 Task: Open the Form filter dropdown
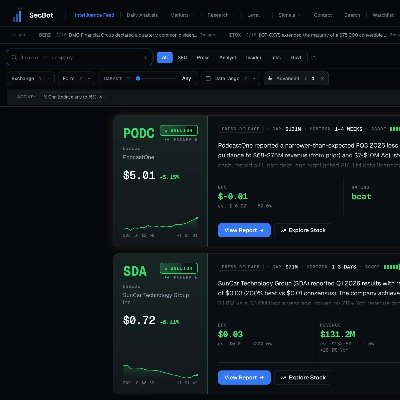[x=77, y=78]
